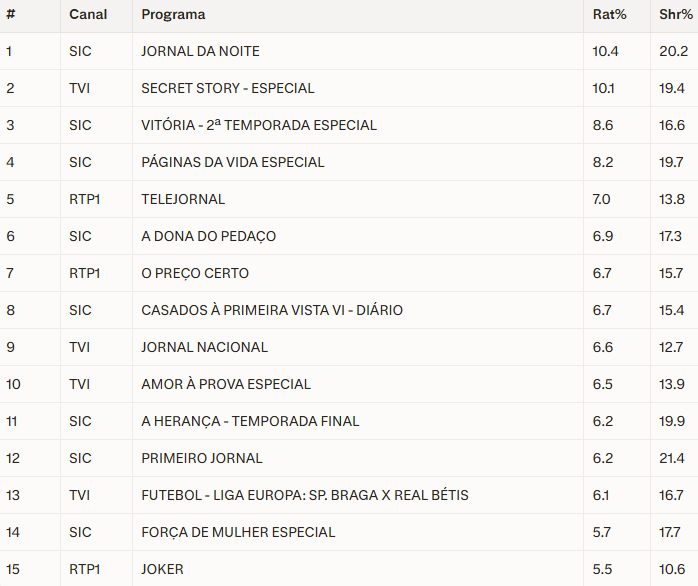Click the TELEJORNAL program name
Image resolution: width=698 pixels, height=586 pixels.
(x=183, y=199)
